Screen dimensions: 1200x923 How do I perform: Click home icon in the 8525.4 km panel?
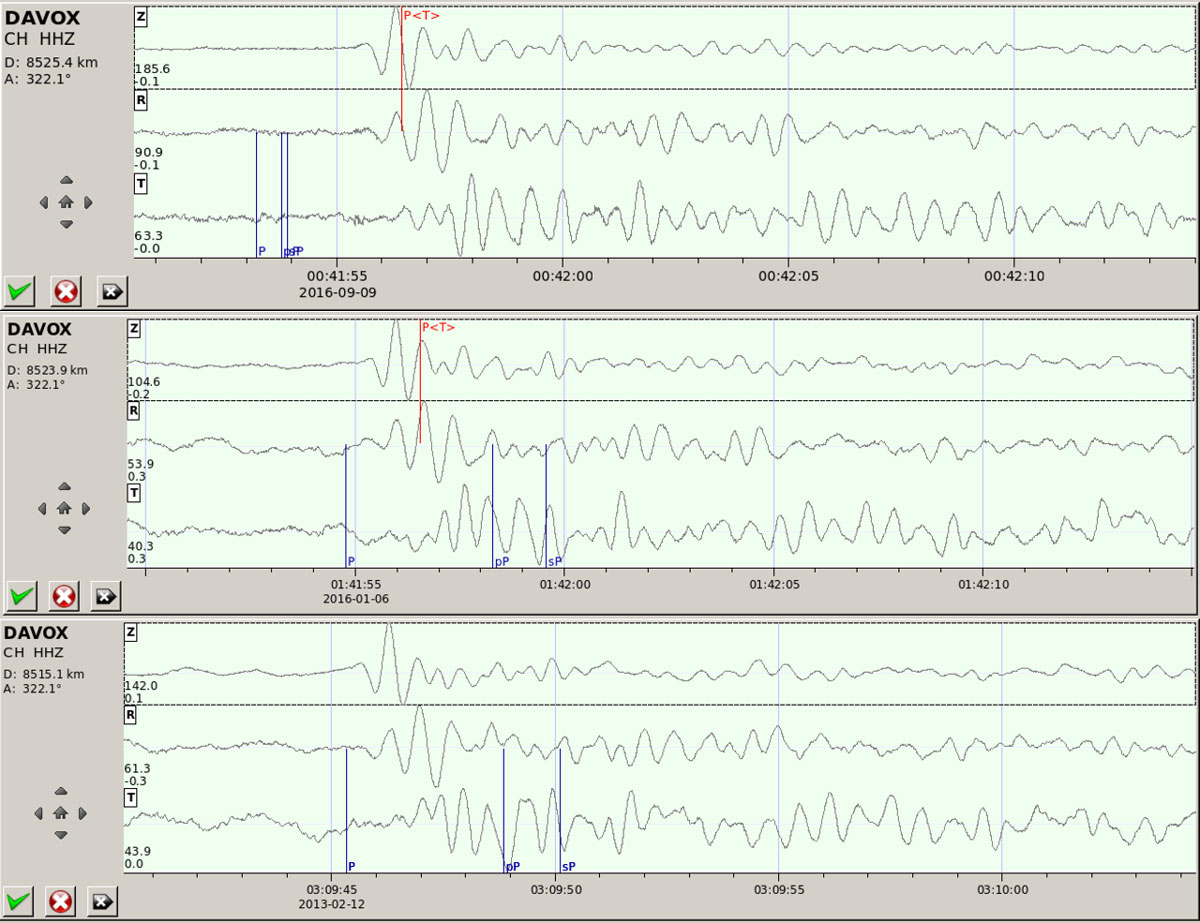point(66,202)
